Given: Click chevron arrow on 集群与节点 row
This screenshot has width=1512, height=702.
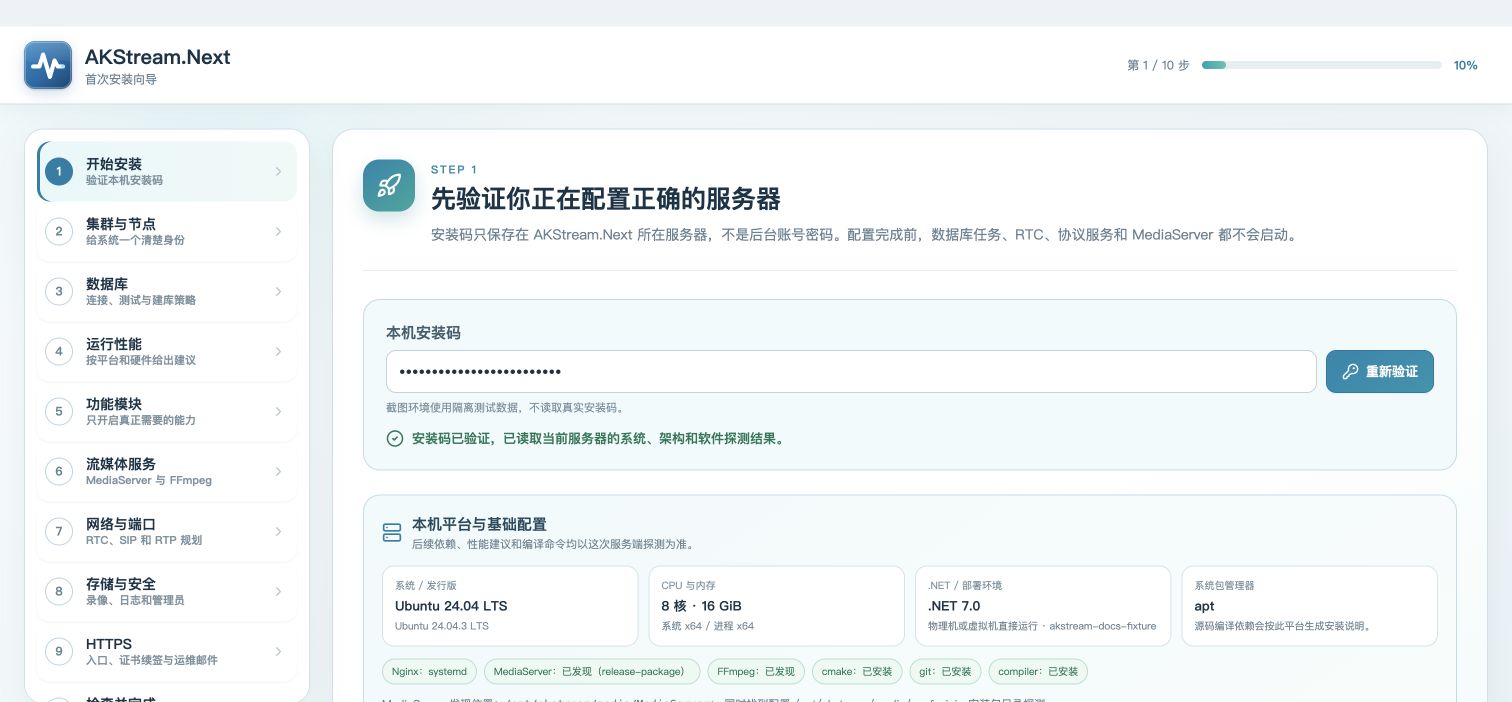Looking at the screenshot, I should pyautogui.click(x=278, y=231).
